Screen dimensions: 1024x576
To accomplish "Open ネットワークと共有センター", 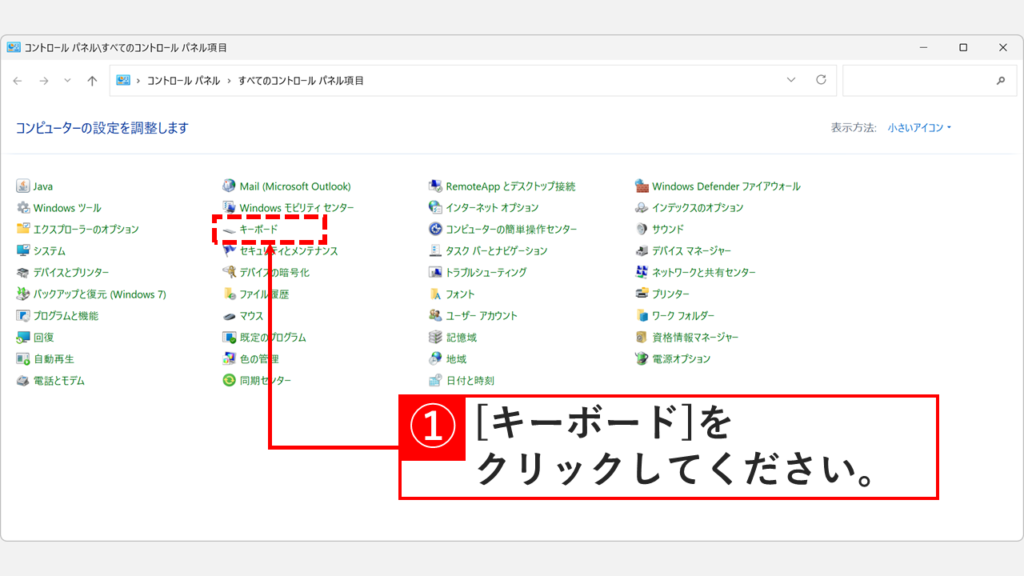I will tap(702, 272).
